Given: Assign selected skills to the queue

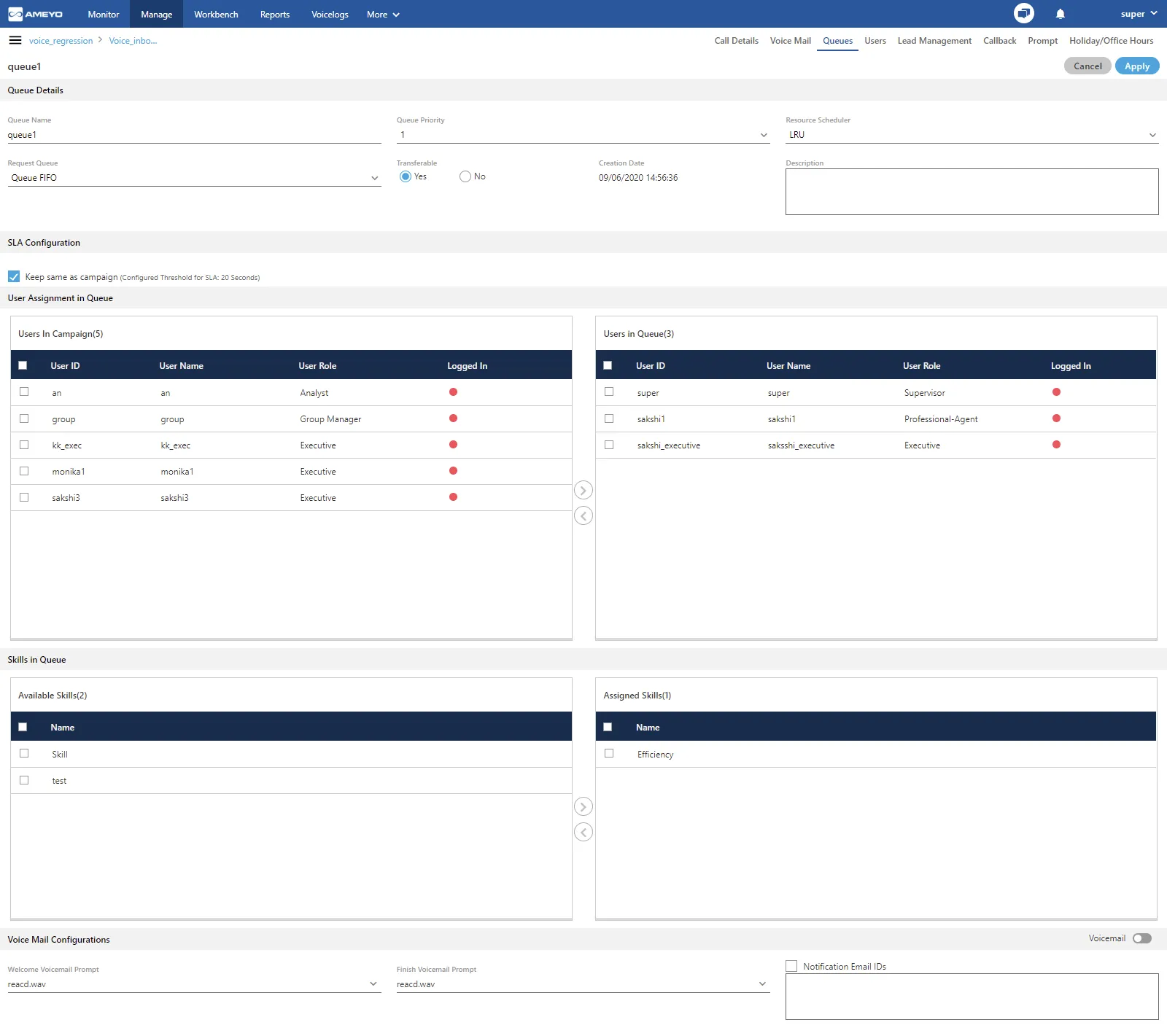Looking at the screenshot, I should point(583,806).
